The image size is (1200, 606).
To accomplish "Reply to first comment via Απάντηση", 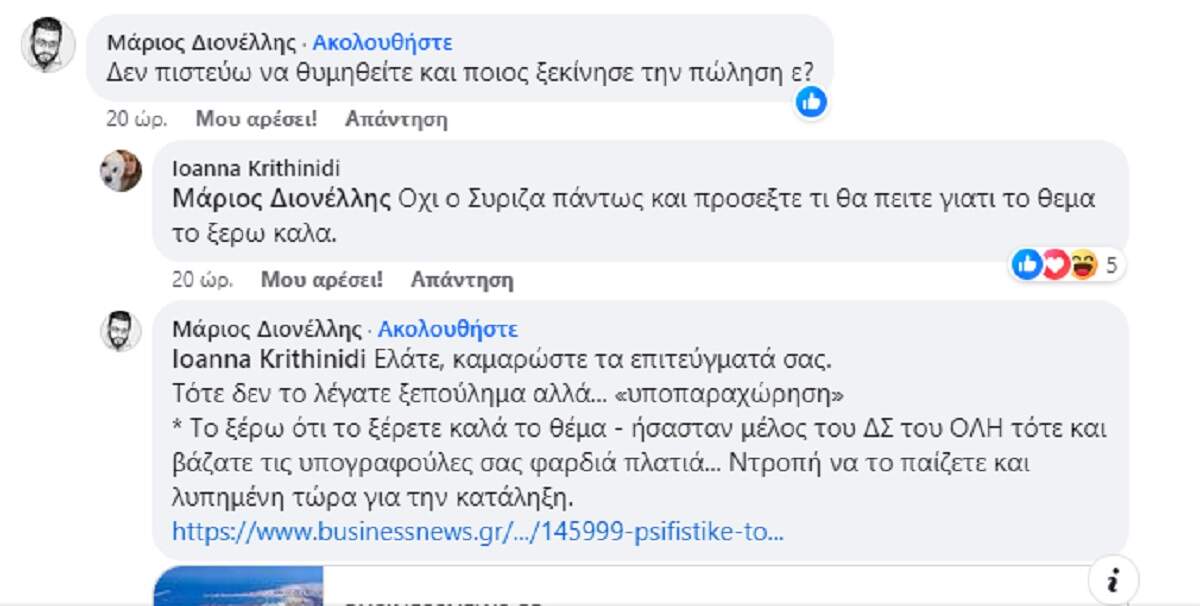I will tap(396, 119).
